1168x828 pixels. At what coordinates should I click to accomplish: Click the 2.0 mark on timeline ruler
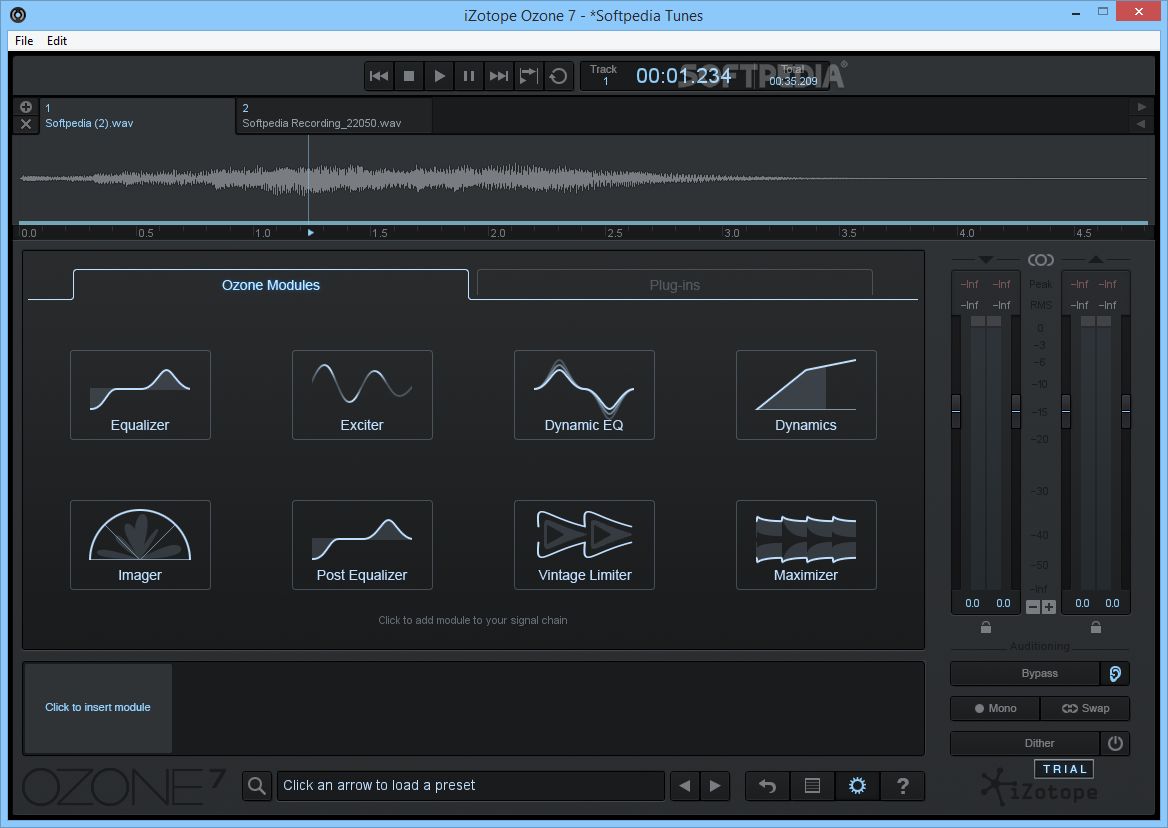coord(498,233)
